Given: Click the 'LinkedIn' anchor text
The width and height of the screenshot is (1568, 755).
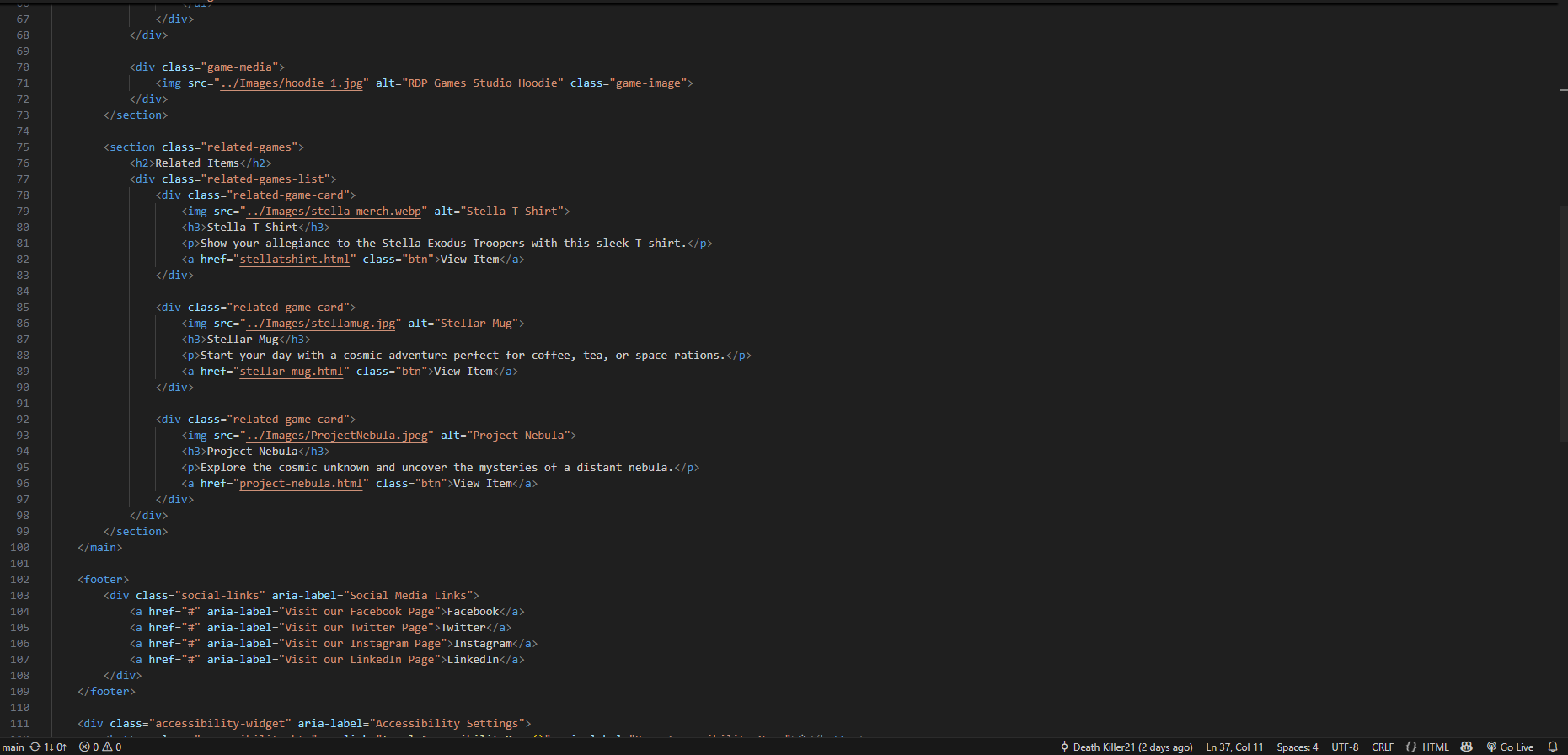Looking at the screenshot, I should [x=473, y=660].
